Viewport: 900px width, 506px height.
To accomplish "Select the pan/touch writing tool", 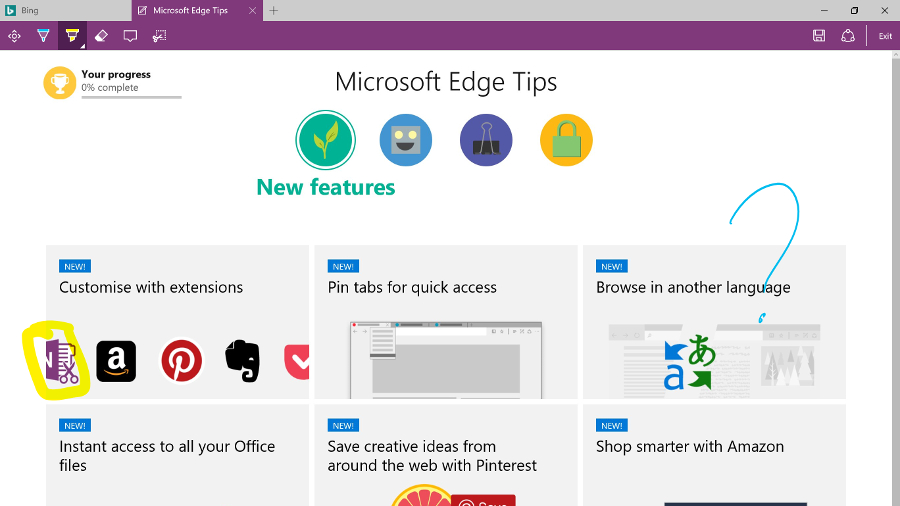I will pyautogui.click(x=14, y=36).
